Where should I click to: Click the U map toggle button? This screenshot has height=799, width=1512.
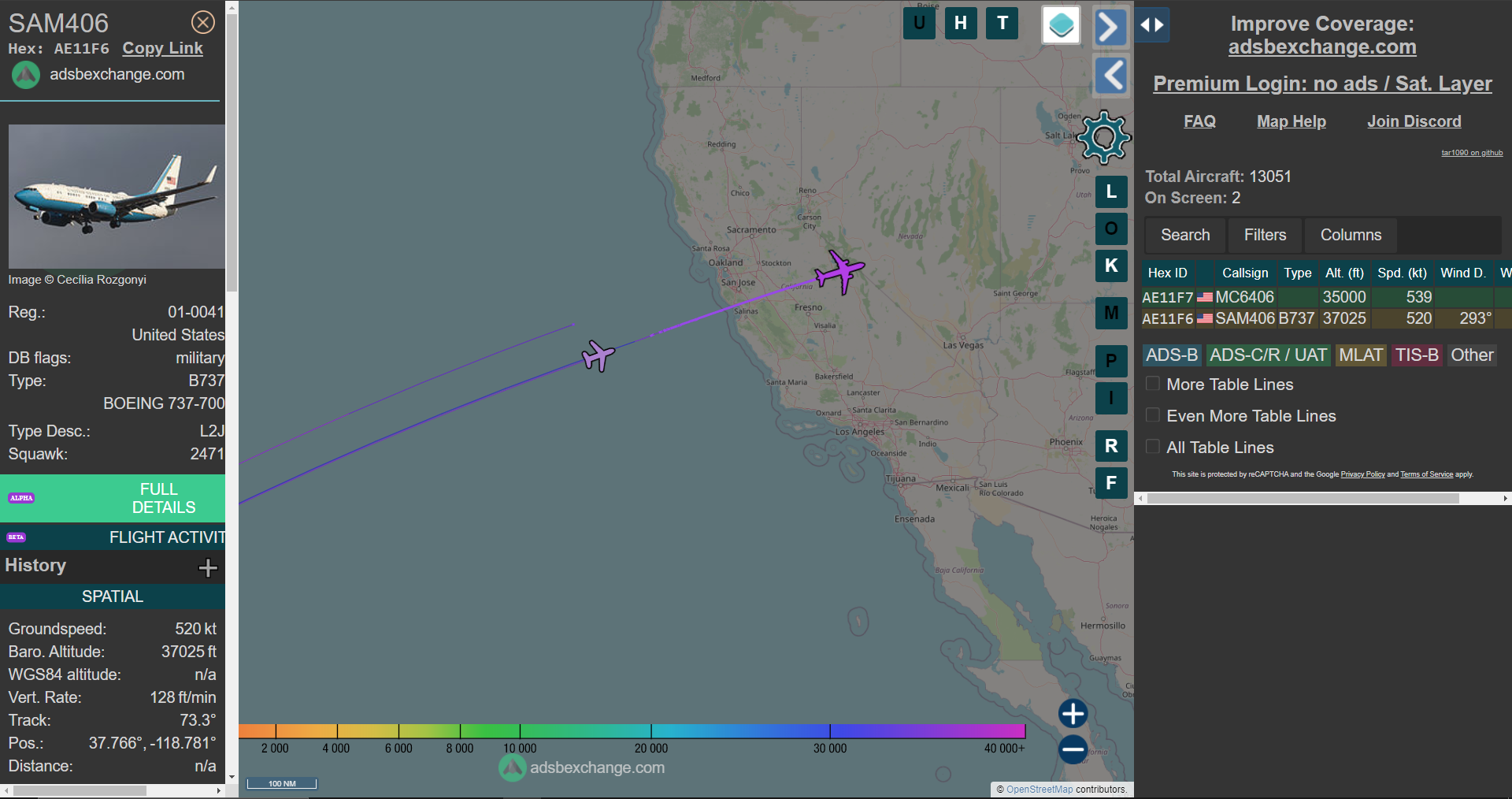point(919,23)
